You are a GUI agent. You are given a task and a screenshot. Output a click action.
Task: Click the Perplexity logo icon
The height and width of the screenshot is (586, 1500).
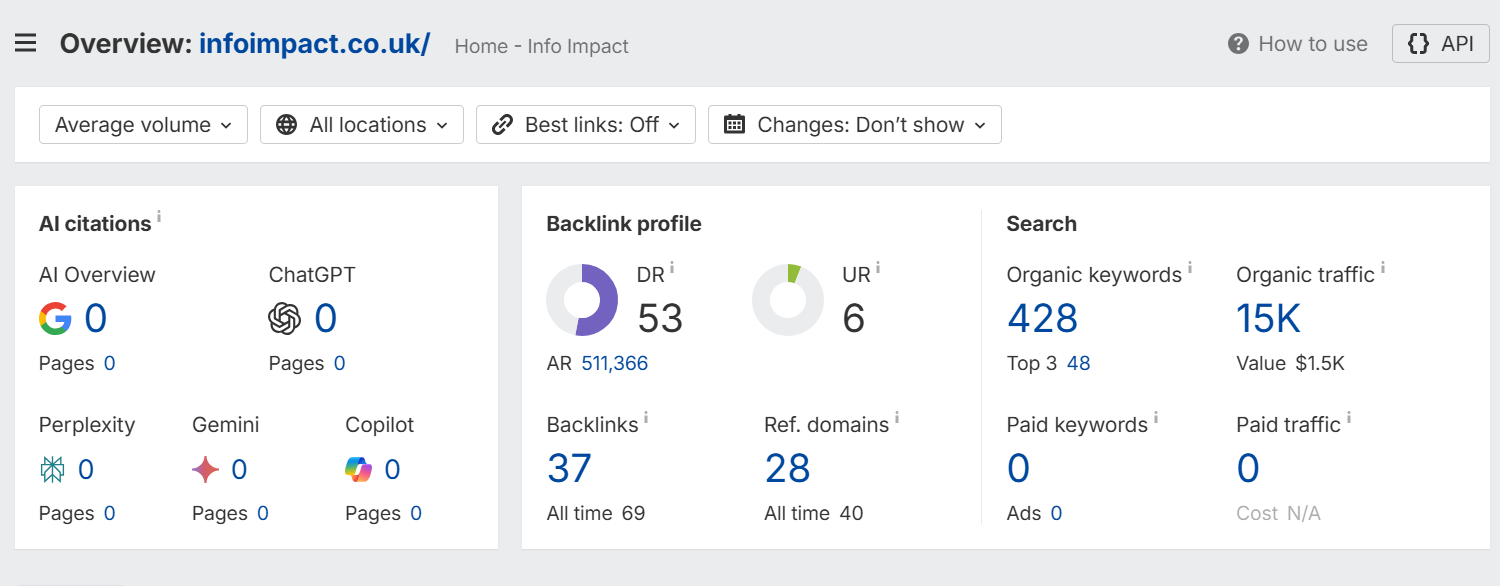[53, 469]
